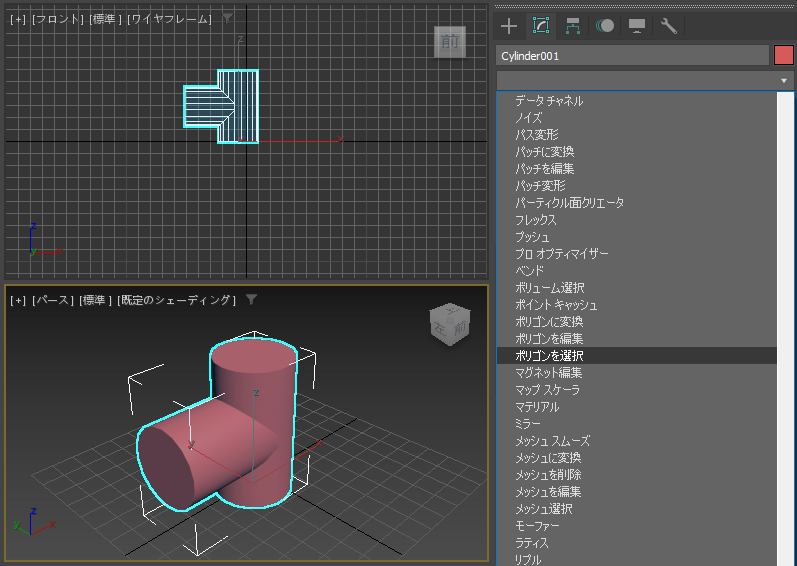
Task: Open the Motion panel icon
Action: tap(605, 26)
